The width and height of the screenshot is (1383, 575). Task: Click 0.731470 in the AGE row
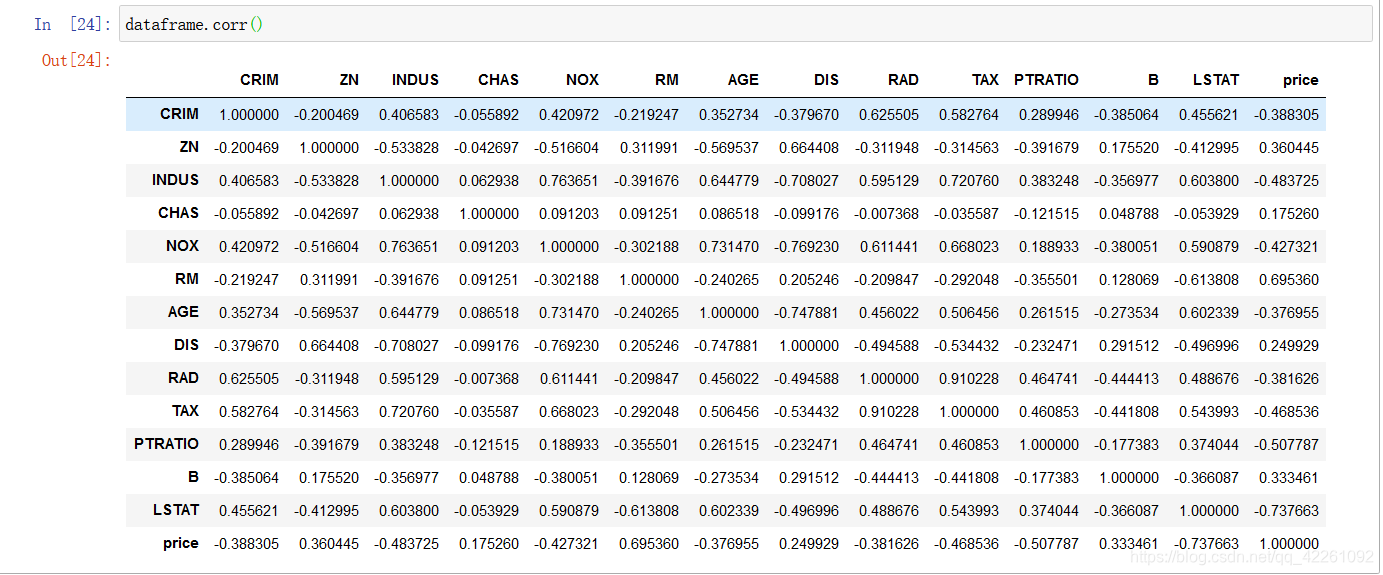(x=569, y=313)
